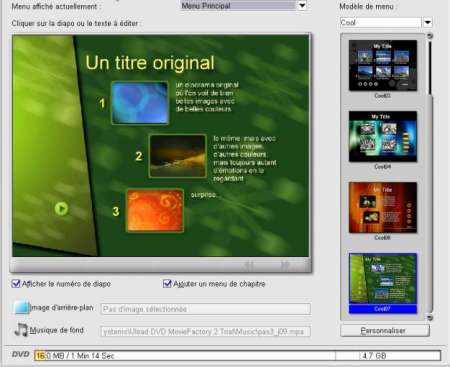The image size is (450, 367).
Task: Click the Personnaliser button
Action: (x=385, y=331)
